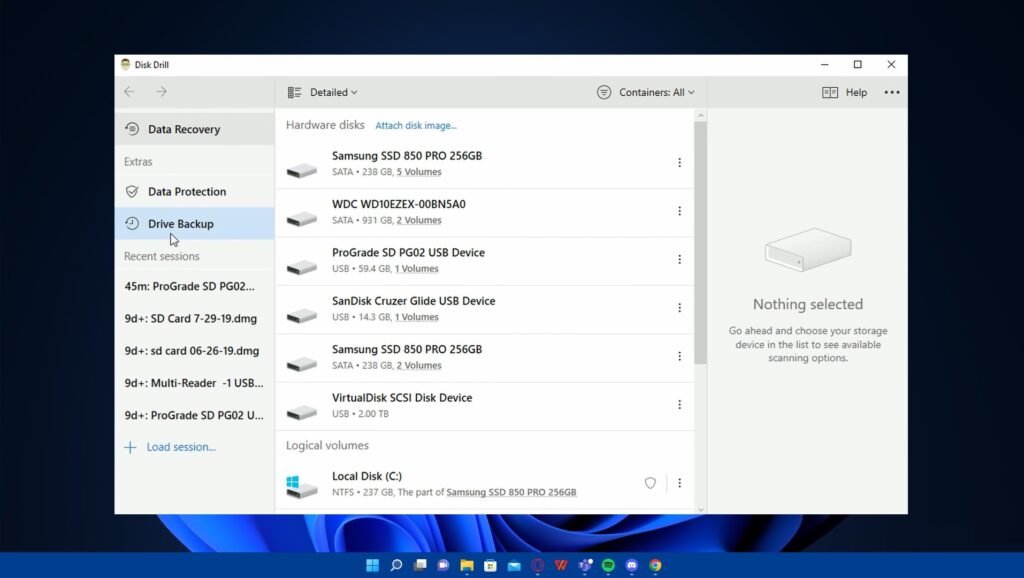Open the three-dot menu beside Help
The height and width of the screenshot is (578, 1024).
point(892,93)
